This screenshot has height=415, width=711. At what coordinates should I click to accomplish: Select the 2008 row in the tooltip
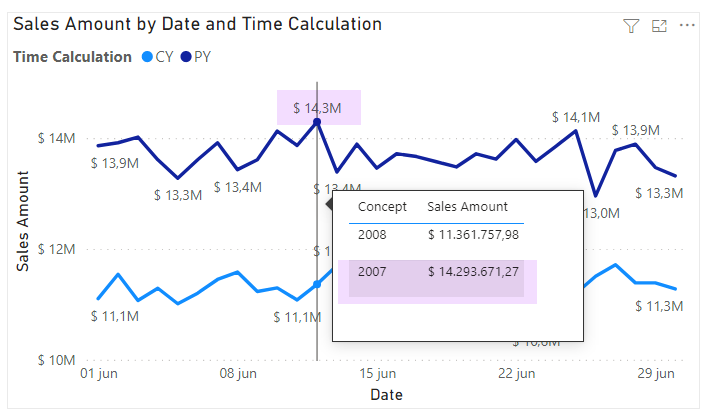pos(437,235)
